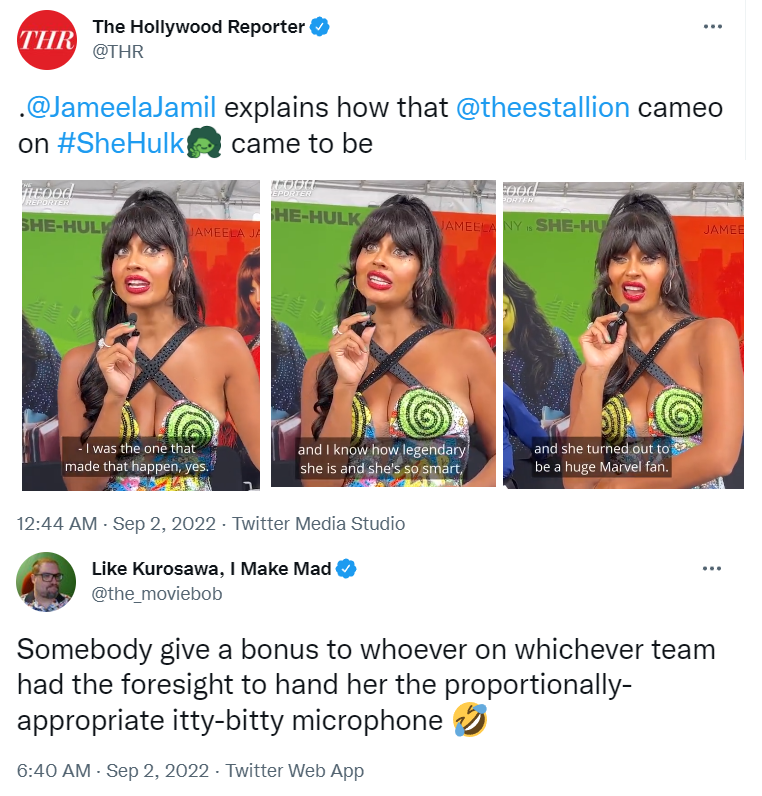Open first video frame thumbnail

pos(141,335)
